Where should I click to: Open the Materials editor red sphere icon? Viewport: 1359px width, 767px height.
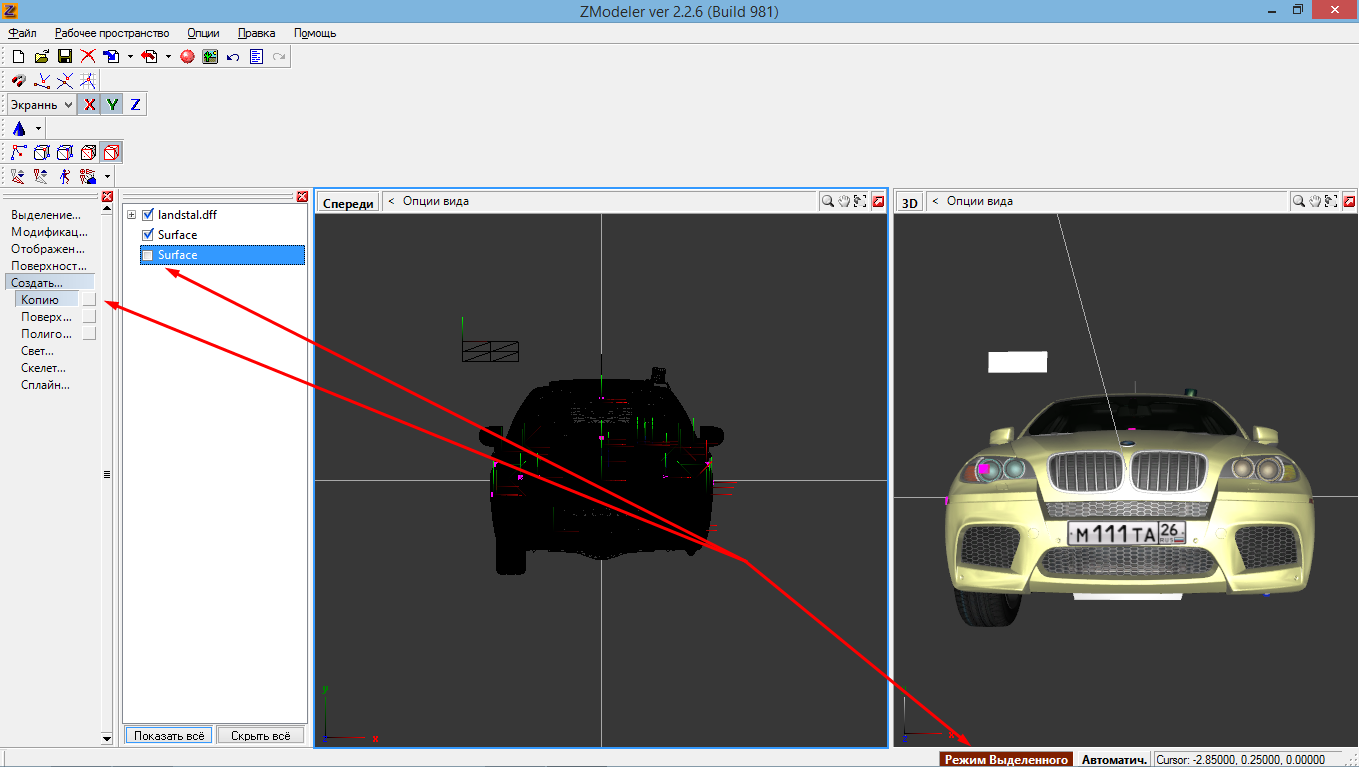(187, 57)
